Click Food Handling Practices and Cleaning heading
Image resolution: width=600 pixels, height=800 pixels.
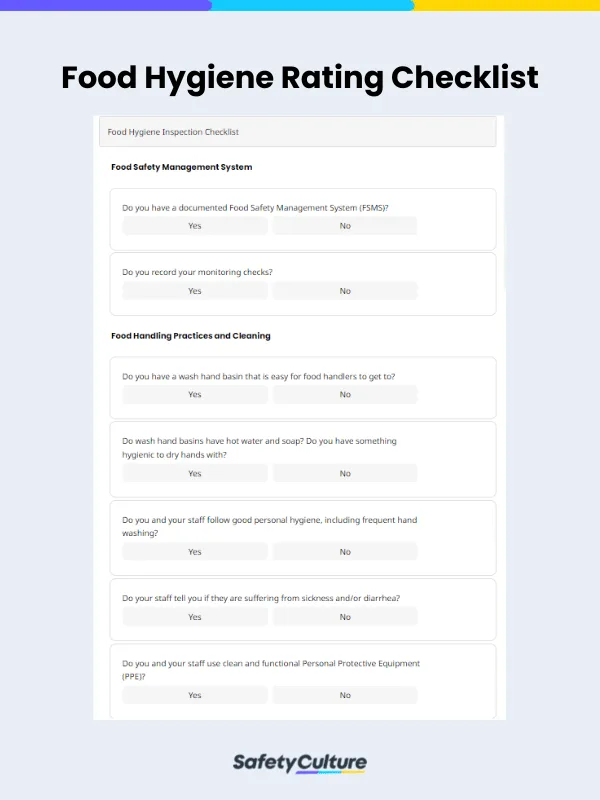190,336
